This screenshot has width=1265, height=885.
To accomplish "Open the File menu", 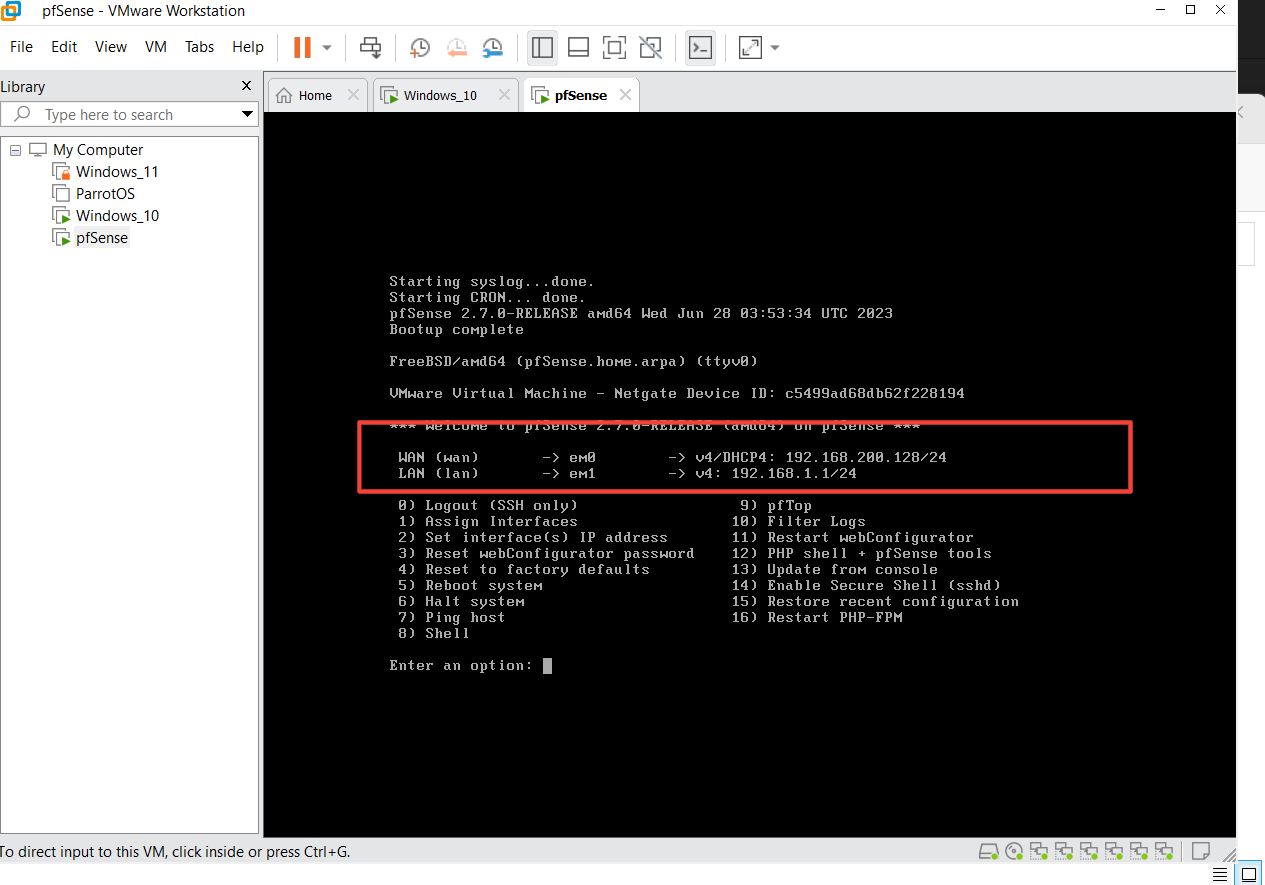I will (21, 47).
